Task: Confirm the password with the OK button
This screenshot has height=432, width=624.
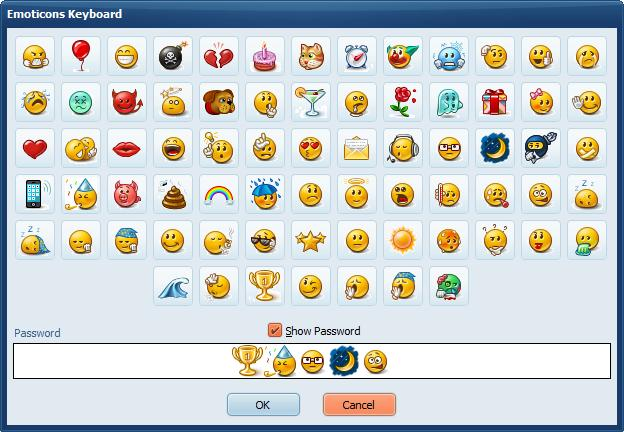Action: 263,405
